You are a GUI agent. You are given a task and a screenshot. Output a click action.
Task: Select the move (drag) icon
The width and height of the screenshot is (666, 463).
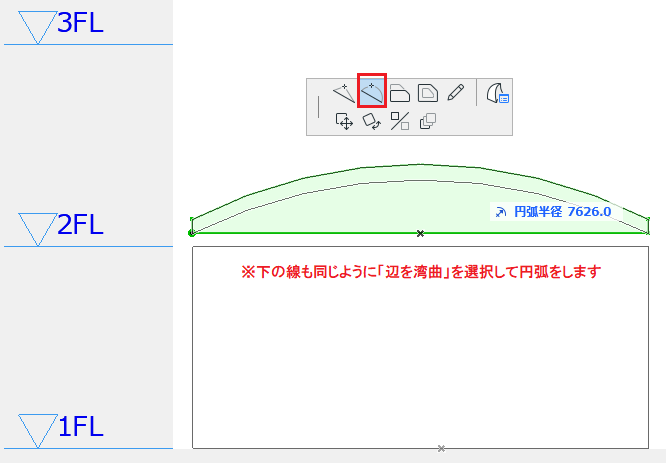pyautogui.click(x=344, y=121)
